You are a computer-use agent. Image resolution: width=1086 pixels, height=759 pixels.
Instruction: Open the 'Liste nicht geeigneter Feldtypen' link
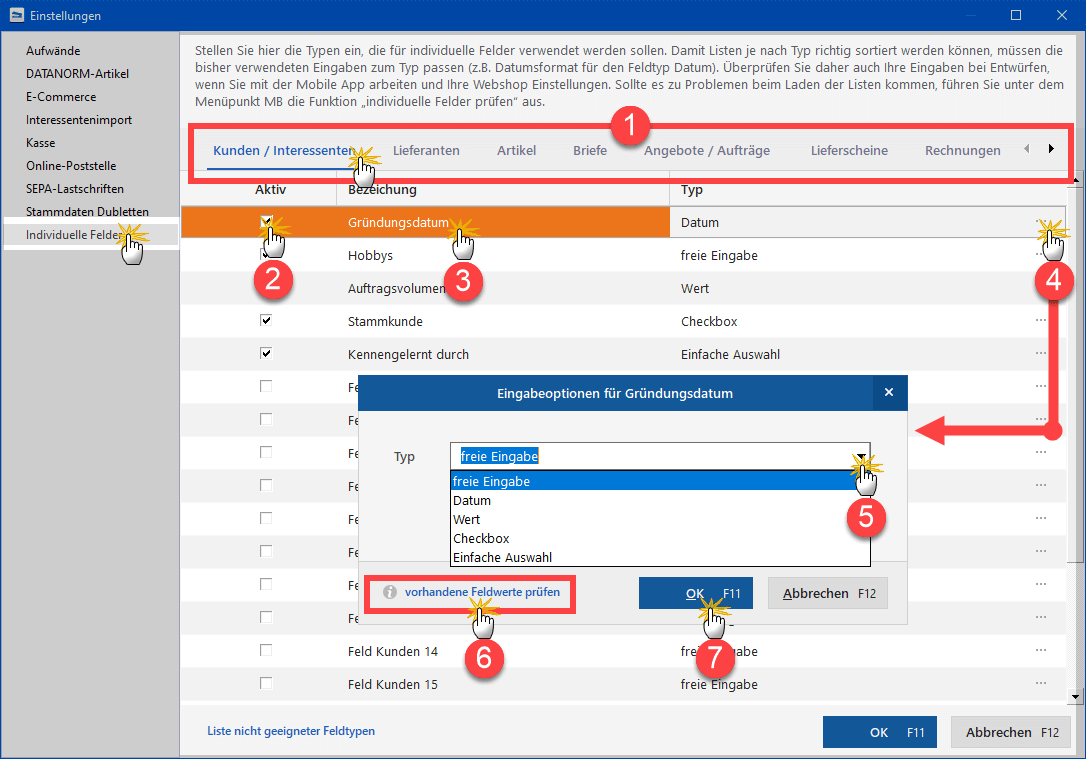[x=291, y=731]
